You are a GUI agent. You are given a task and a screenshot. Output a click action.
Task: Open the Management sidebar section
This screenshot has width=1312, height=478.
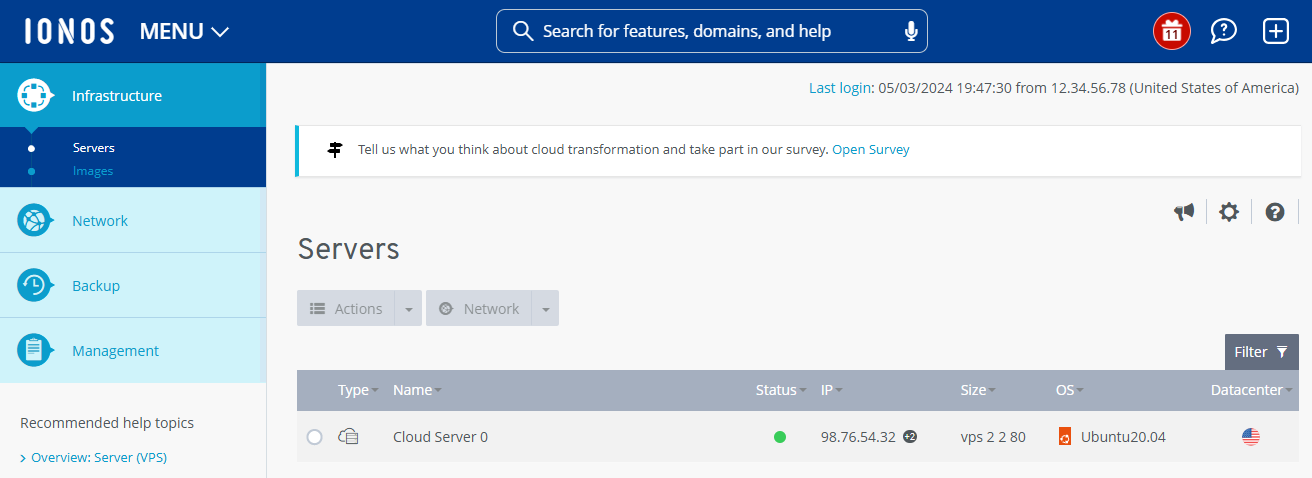click(115, 351)
